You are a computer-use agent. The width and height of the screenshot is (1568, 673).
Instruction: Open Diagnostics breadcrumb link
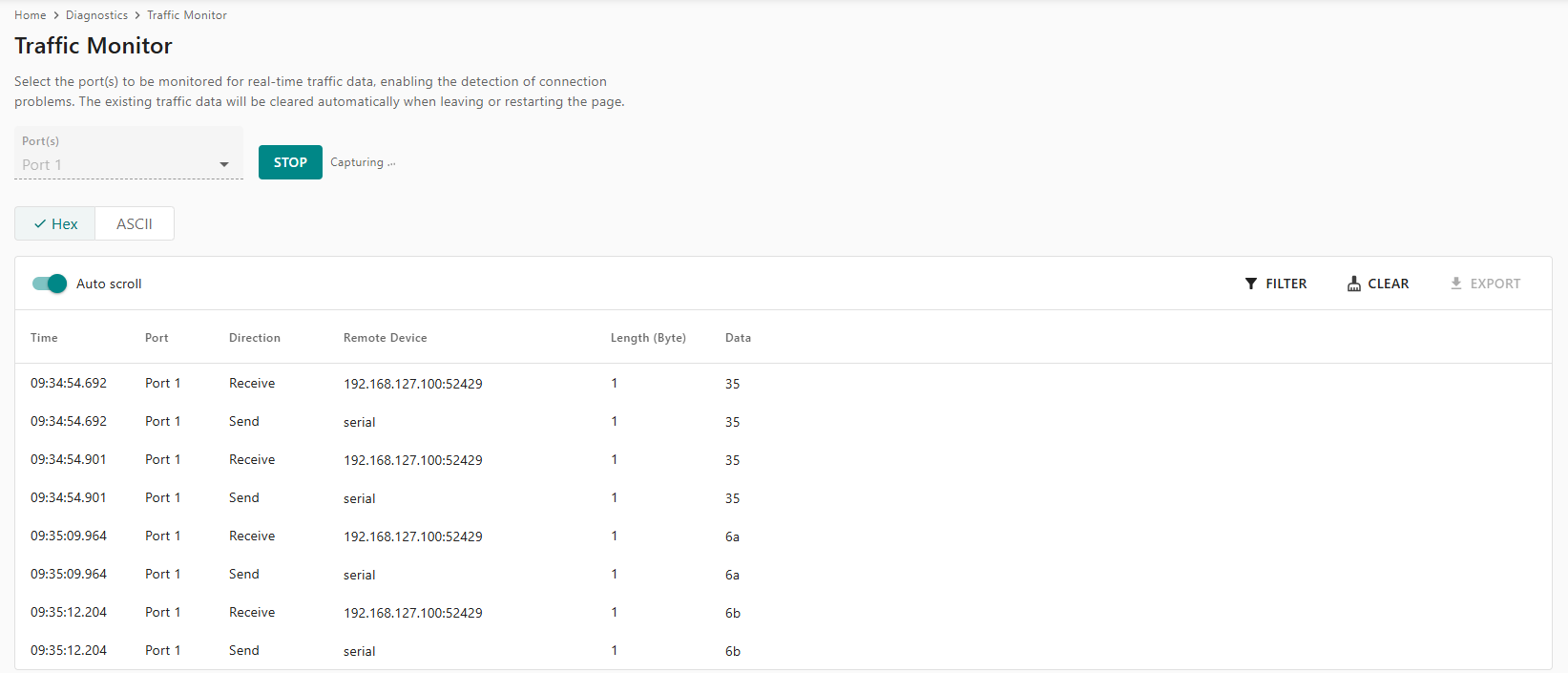click(x=96, y=15)
